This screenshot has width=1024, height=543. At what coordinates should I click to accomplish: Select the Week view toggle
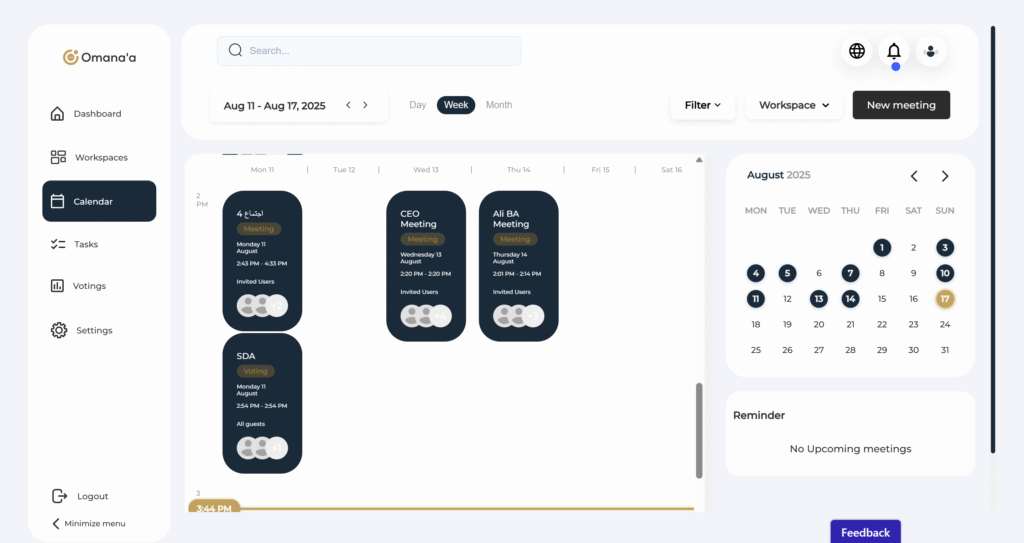[x=456, y=105]
